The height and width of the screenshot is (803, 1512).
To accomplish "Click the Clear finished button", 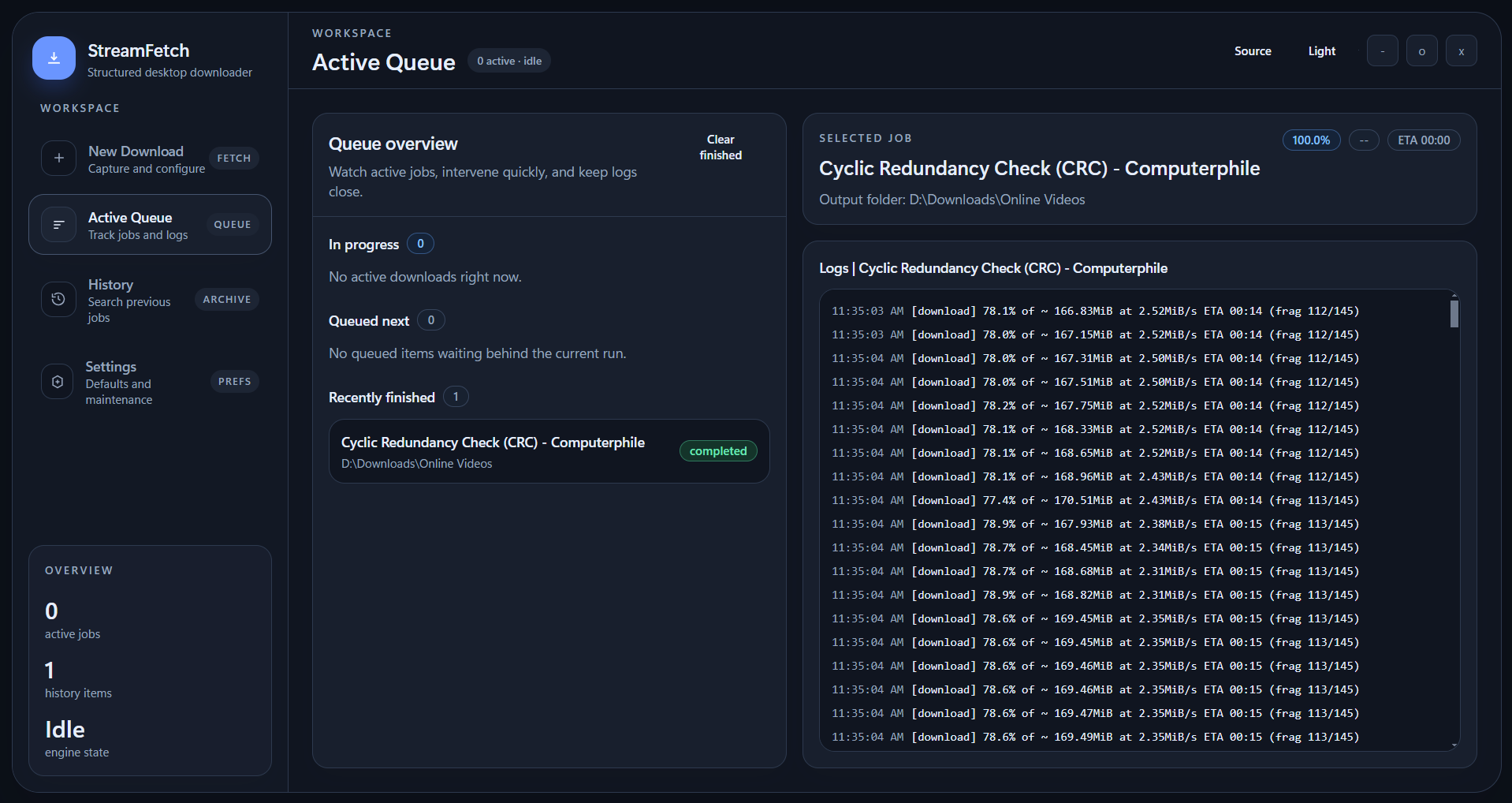I will 721,148.
